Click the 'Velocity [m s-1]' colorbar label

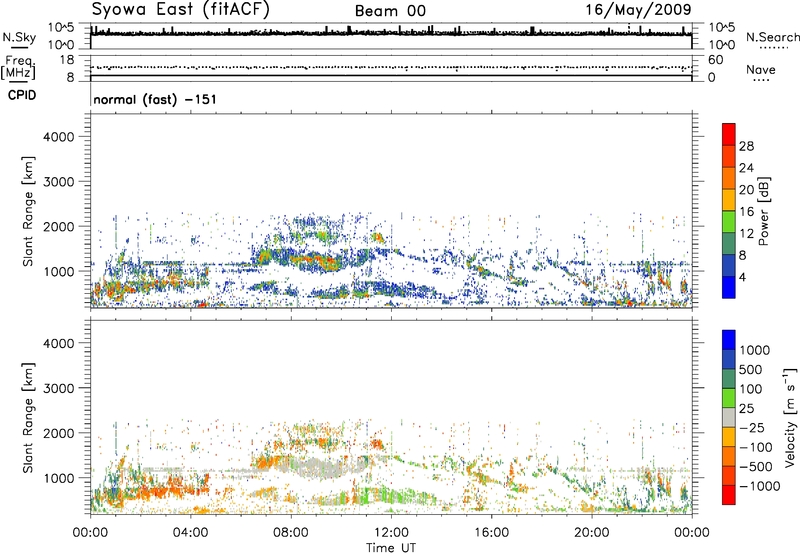coord(789,417)
